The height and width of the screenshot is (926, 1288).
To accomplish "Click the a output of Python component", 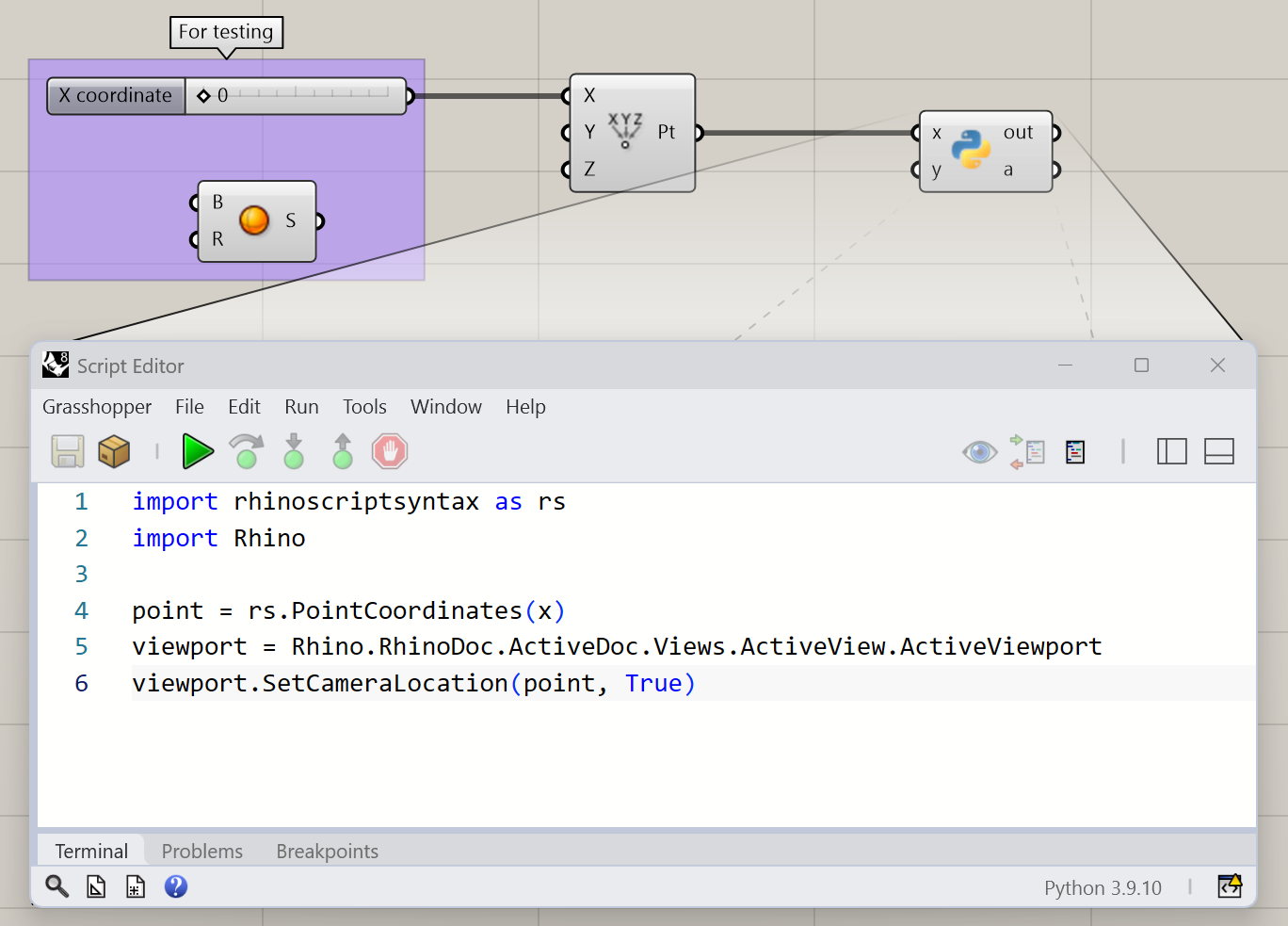I will [1008, 171].
